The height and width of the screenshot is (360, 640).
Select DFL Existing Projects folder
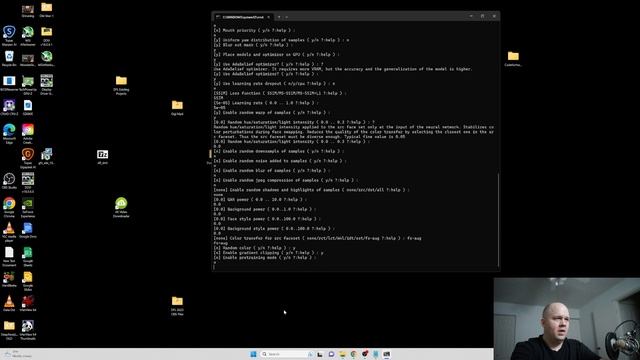[x=121, y=85]
